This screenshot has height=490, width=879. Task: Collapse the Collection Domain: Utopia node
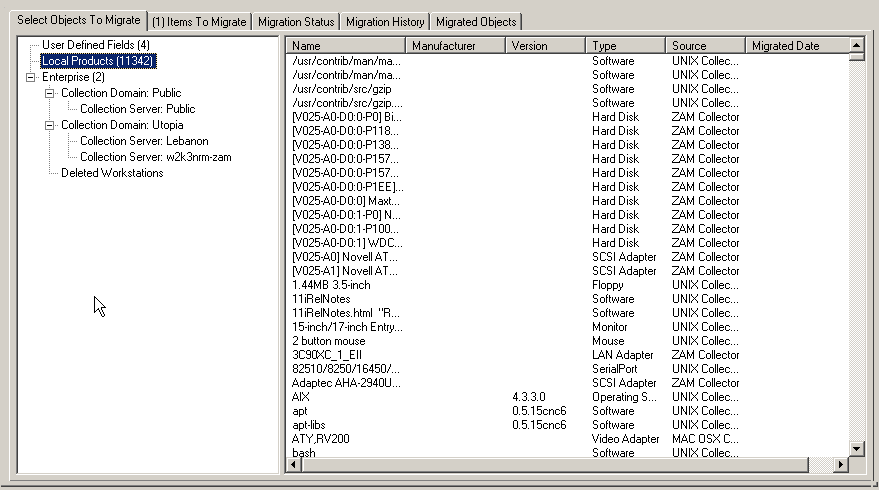[x=49, y=125]
